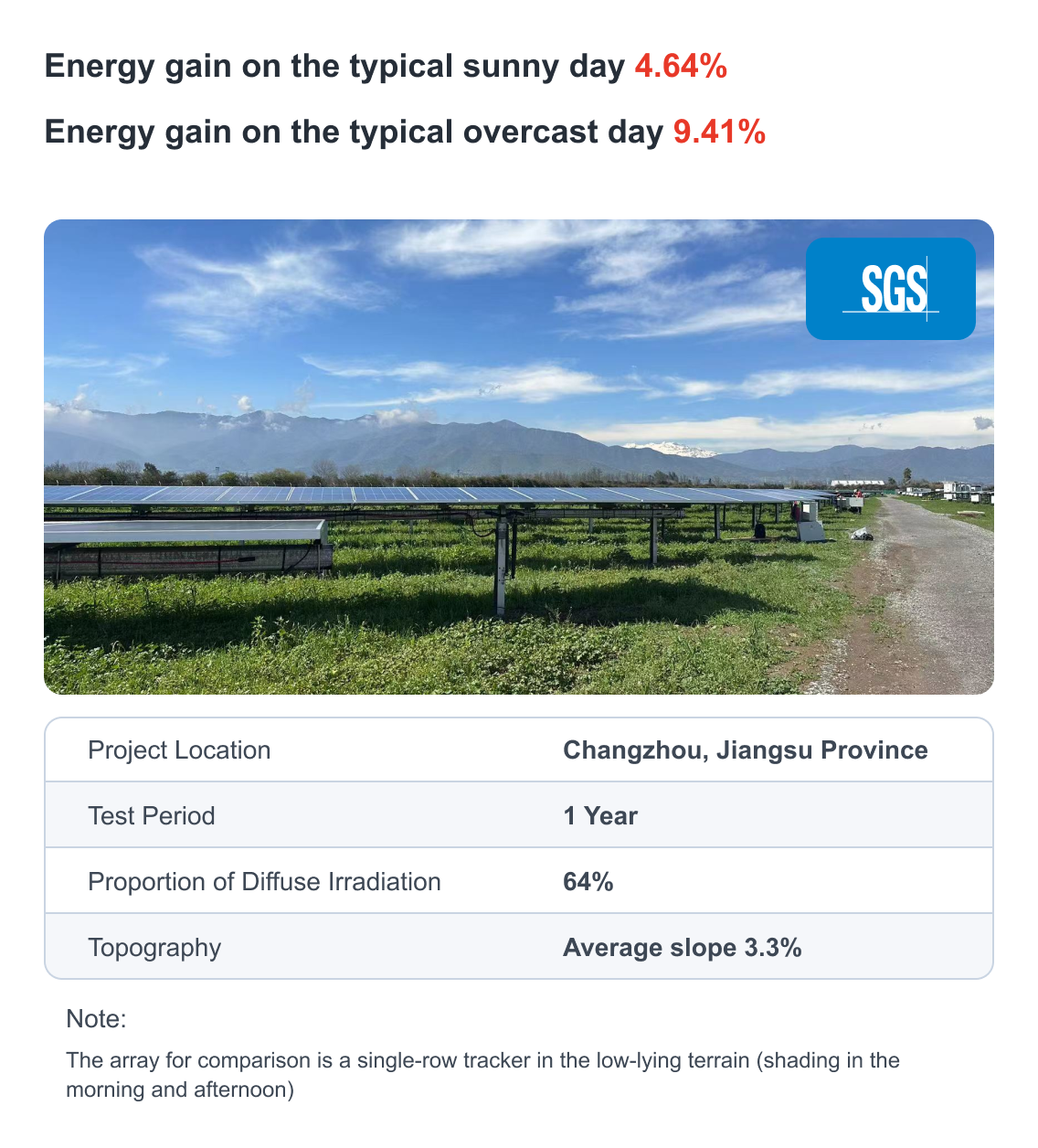
Task: Click the 1 Year value
Action: (600, 816)
